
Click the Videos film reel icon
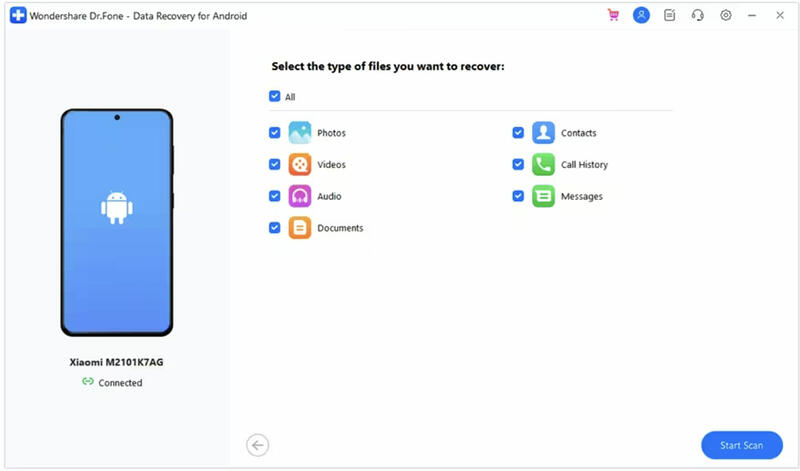299,164
